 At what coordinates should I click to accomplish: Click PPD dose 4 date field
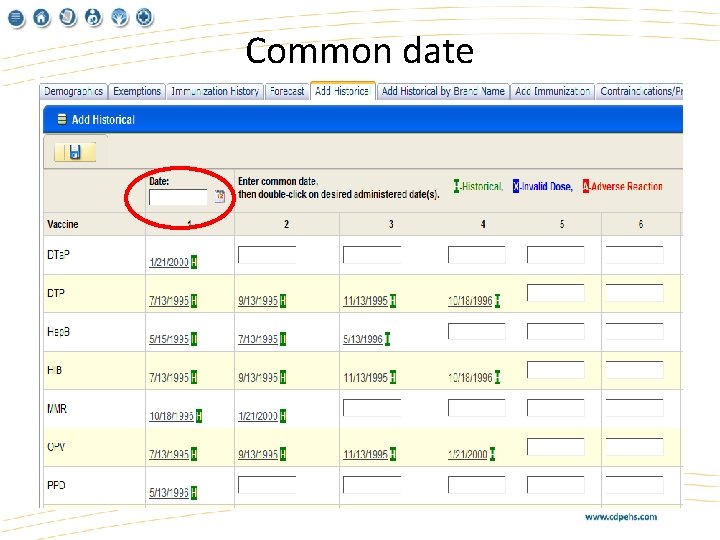click(477, 485)
